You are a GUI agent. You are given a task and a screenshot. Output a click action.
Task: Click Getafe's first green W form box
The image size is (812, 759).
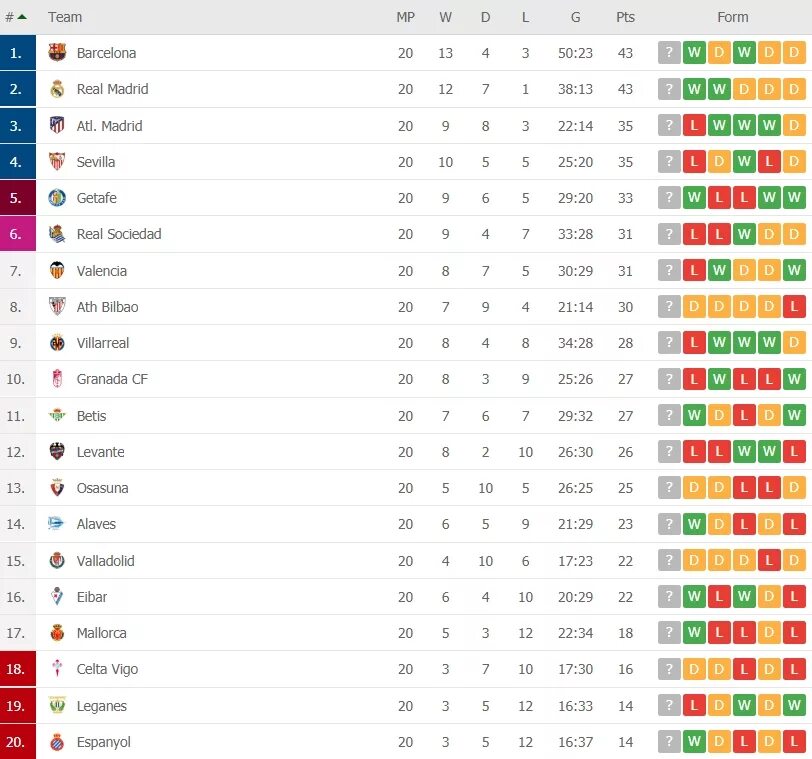(x=694, y=198)
